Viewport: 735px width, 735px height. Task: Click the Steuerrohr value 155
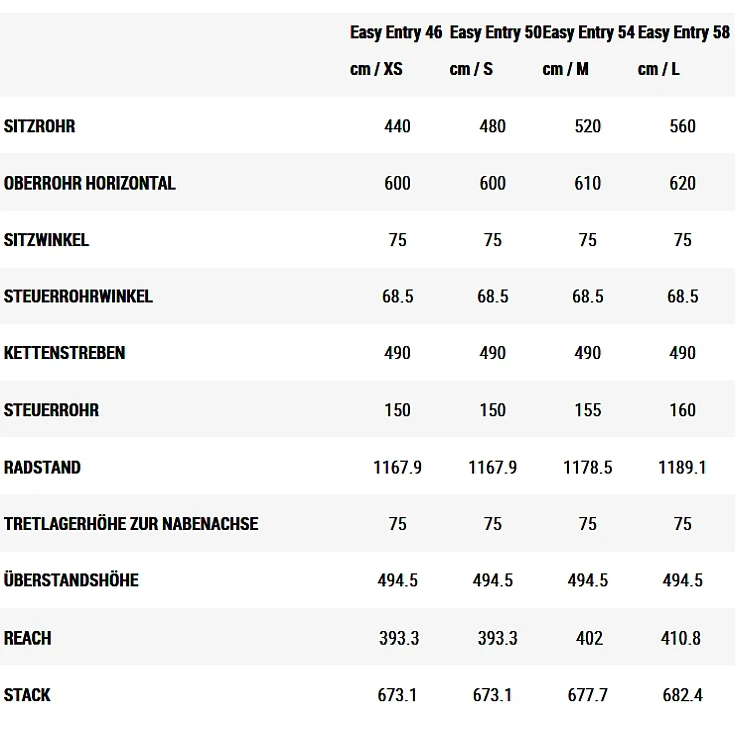[588, 410]
